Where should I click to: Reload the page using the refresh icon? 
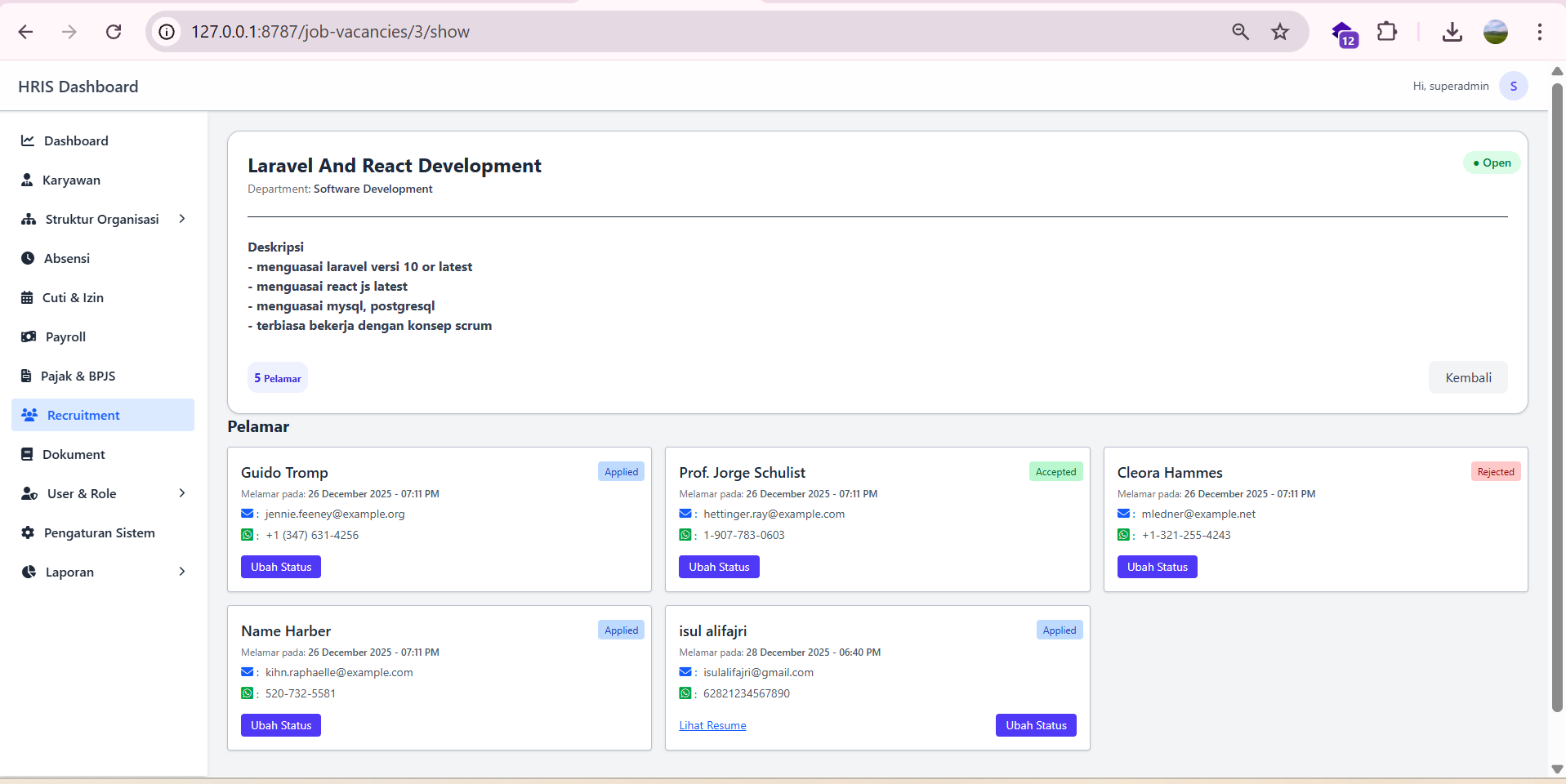click(114, 32)
